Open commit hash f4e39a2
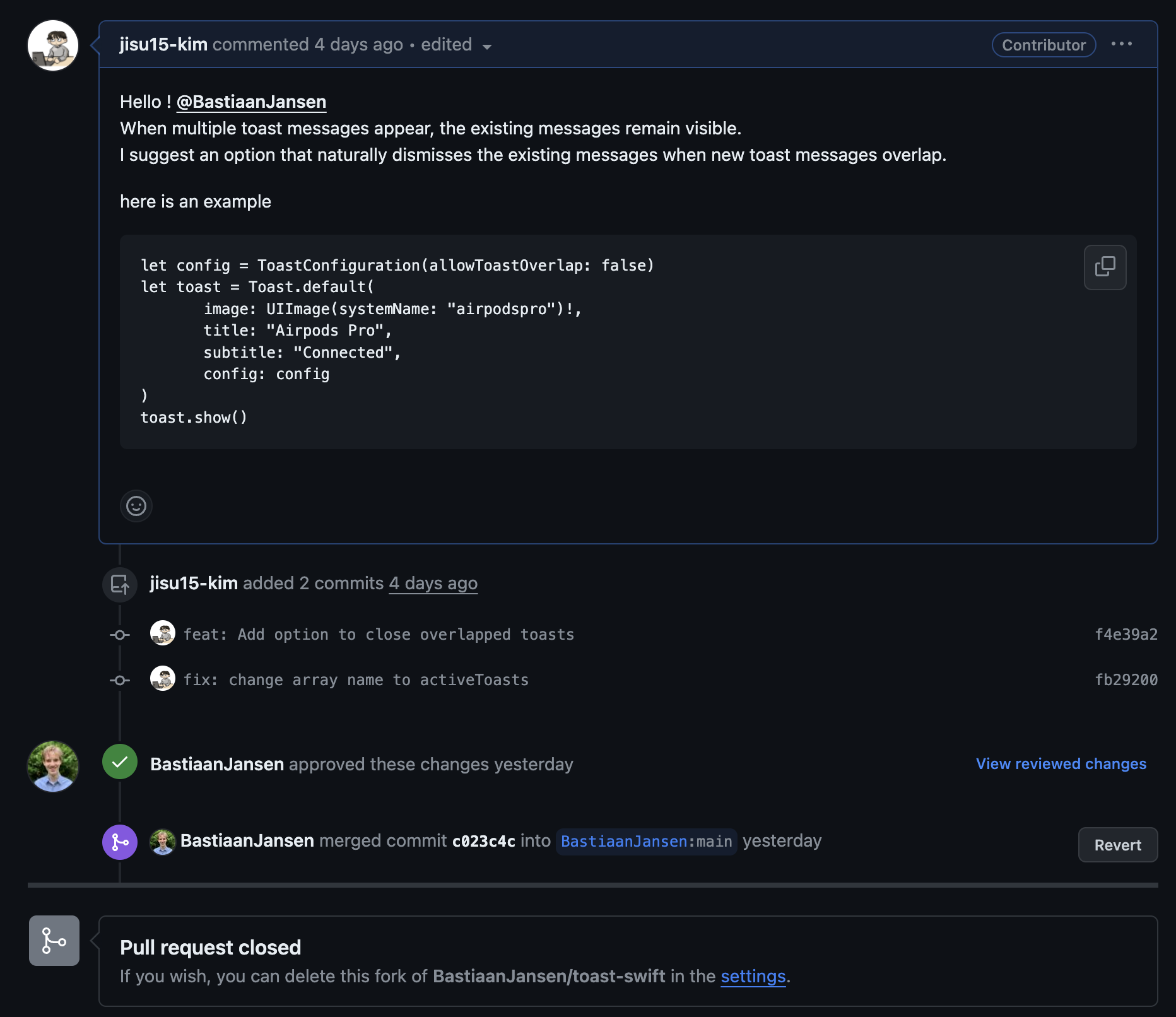The image size is (1176, 1017). (x=1126, y=635)
